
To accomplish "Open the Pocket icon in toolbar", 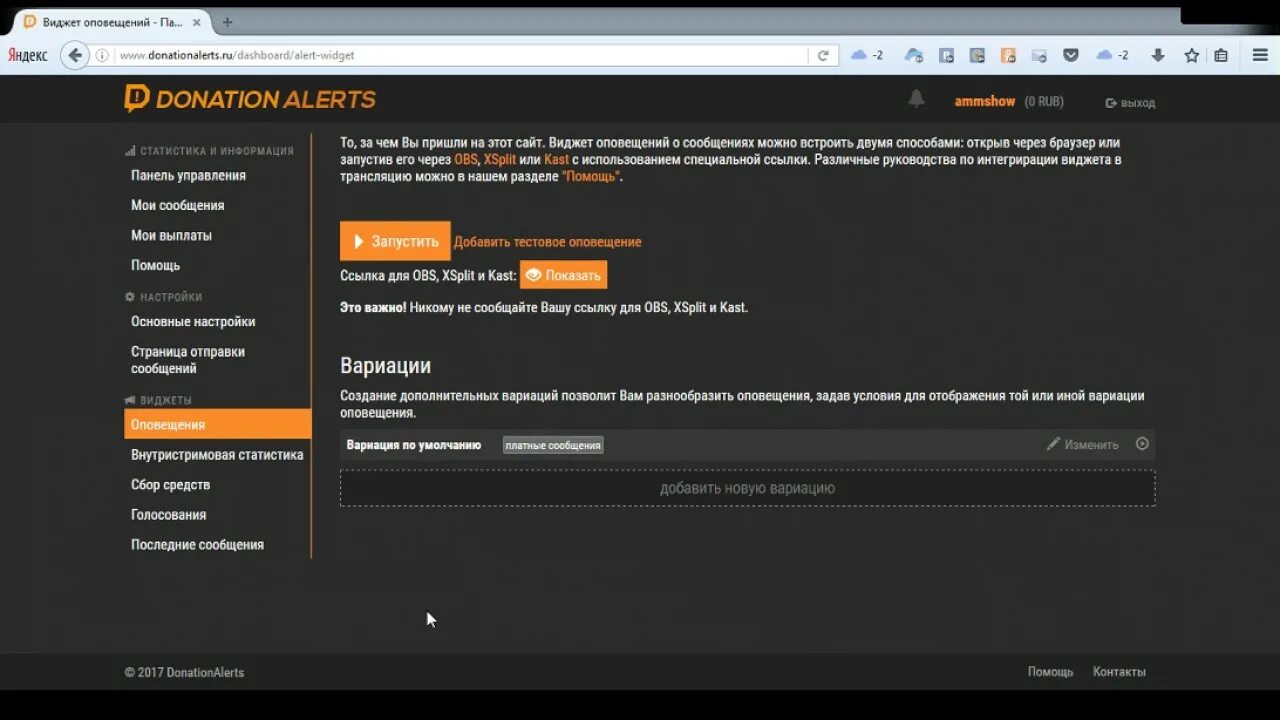I will coord(1071,56).
